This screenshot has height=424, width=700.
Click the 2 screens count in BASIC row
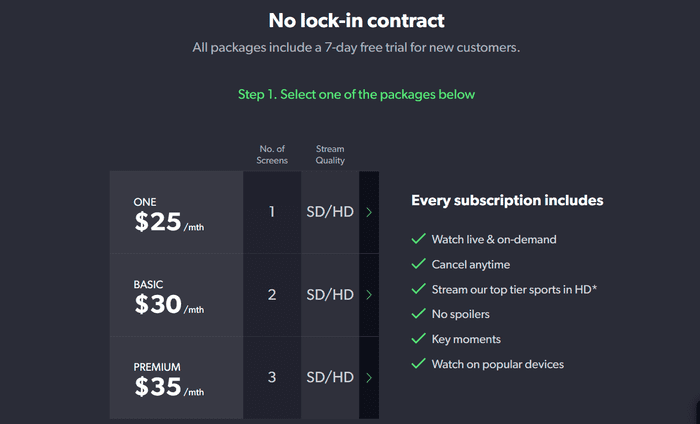(x=272, y=295)
